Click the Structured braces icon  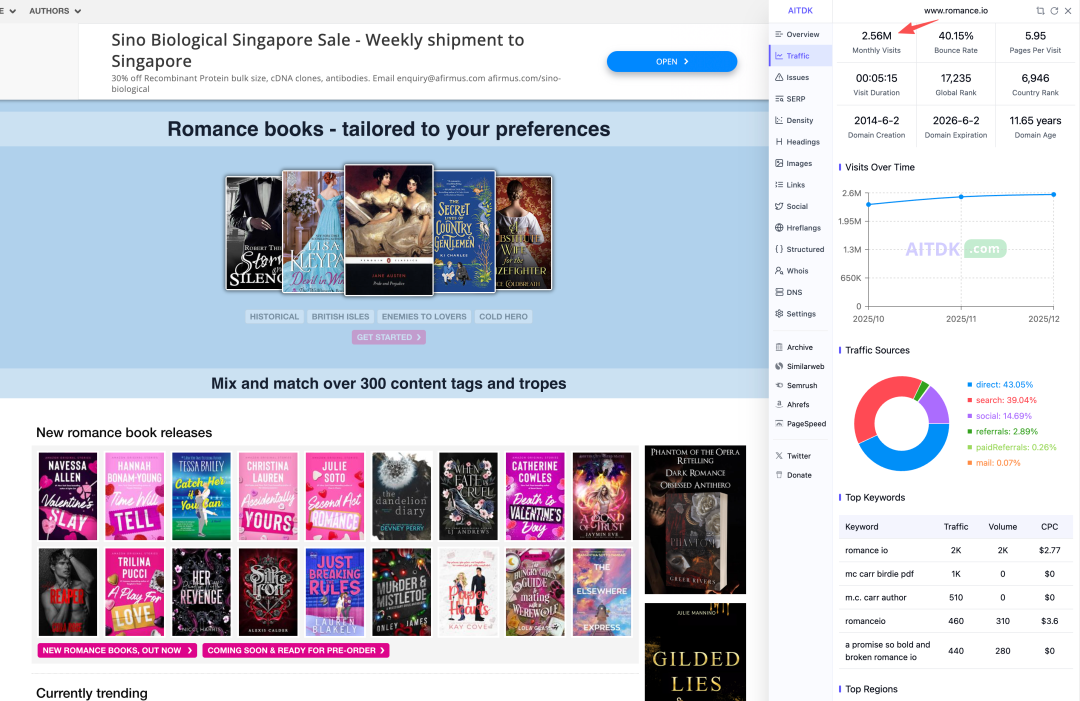[x=779, y=249]
